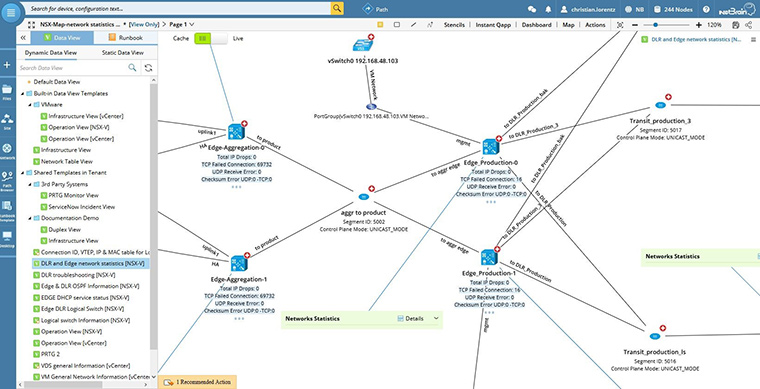Image resolution: width=760 pixels, height=389 pixels.
Task: Click the share map icon
Action: [x=749, y=25]
